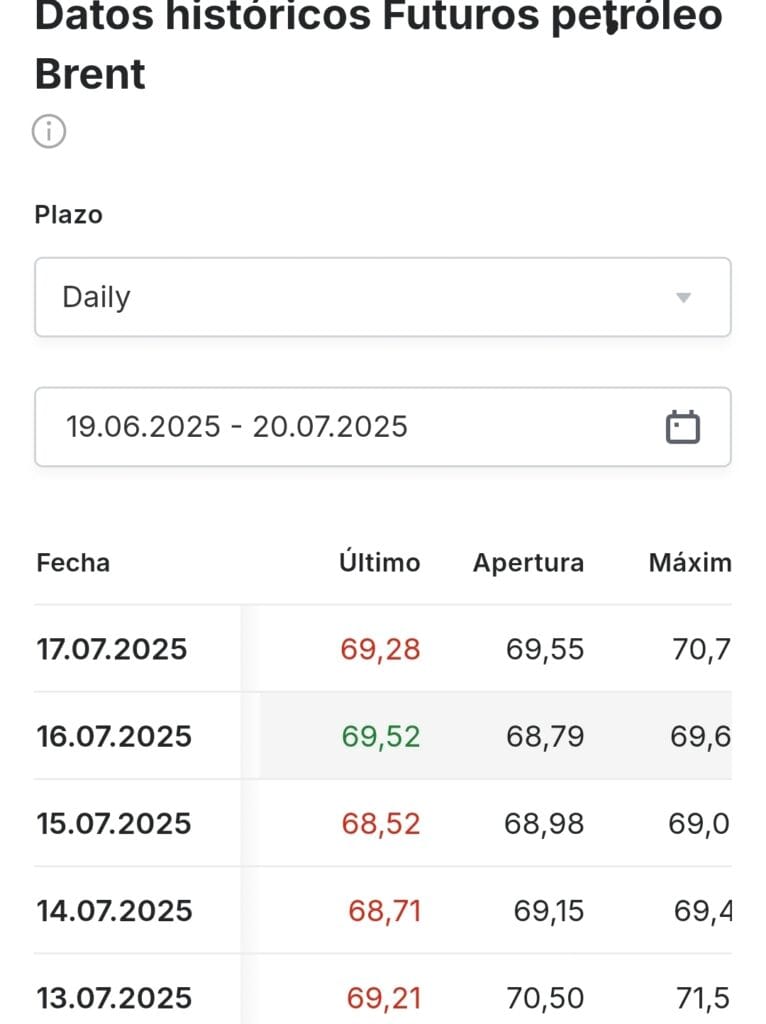The height and width of the screenshot is (1024, 766).
Task: Select the 17.07.2025 date row
Action: click(112, 650)
